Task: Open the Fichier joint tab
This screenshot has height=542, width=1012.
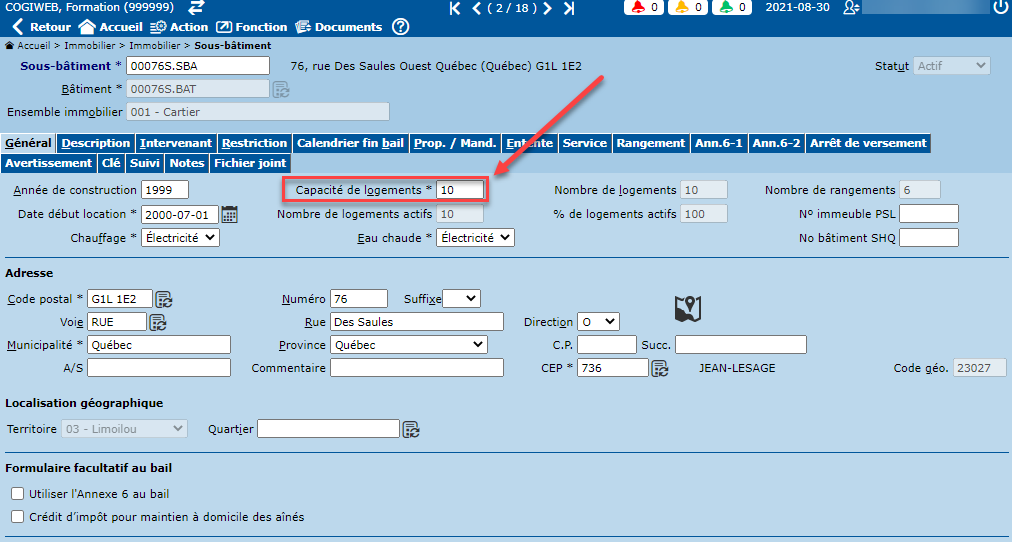Action: (249, 163)
